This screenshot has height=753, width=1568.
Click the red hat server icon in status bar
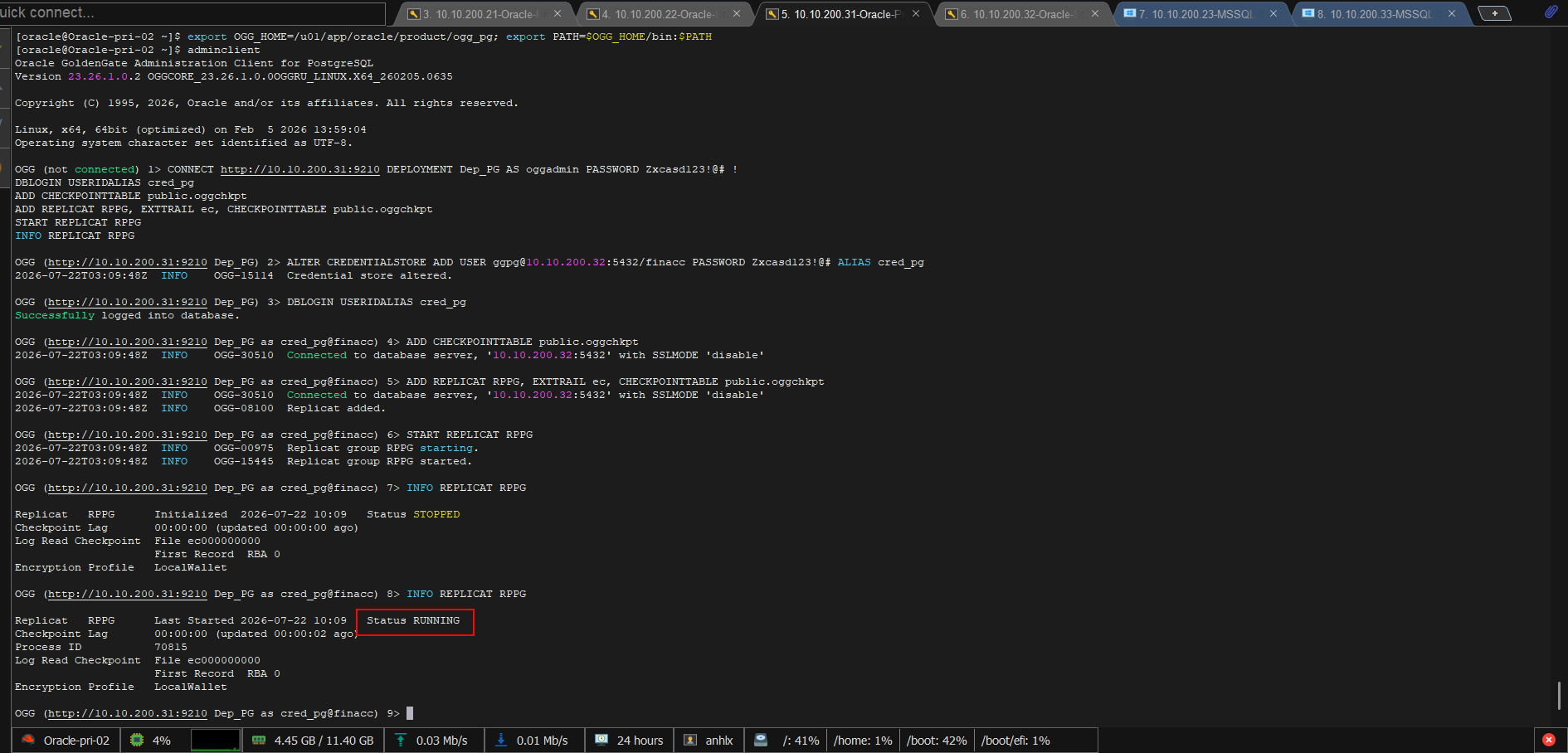[28, 740]
